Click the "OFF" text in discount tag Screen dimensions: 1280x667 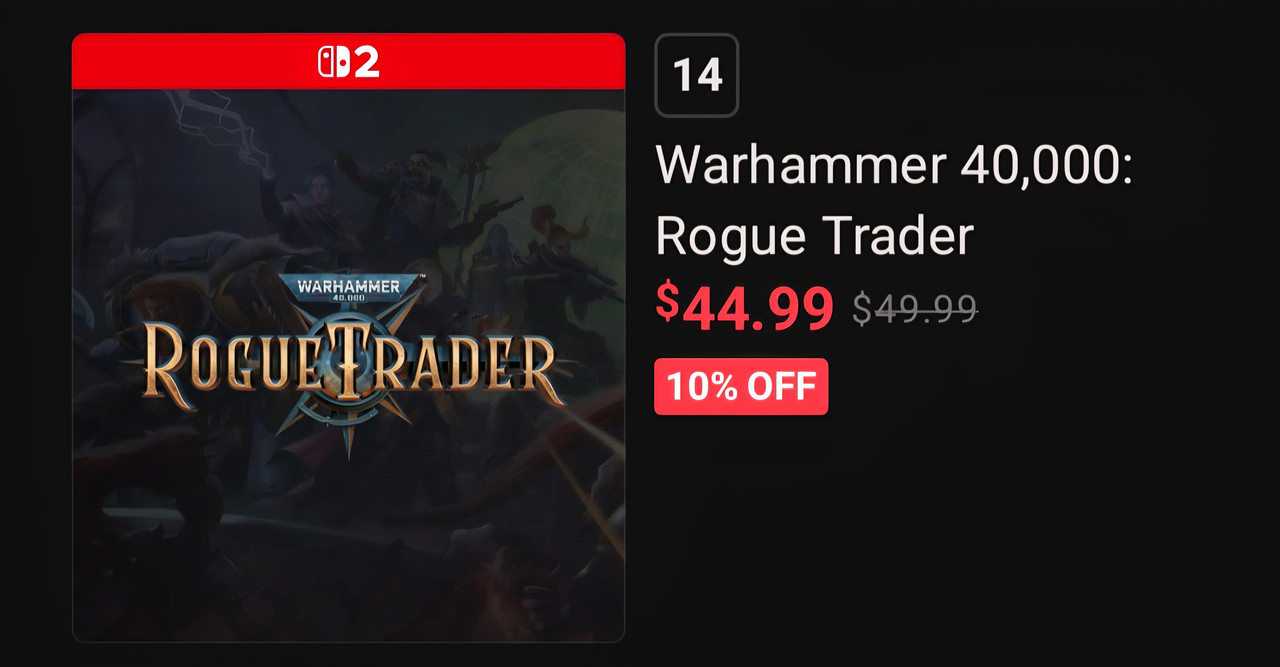pos(780,386)
